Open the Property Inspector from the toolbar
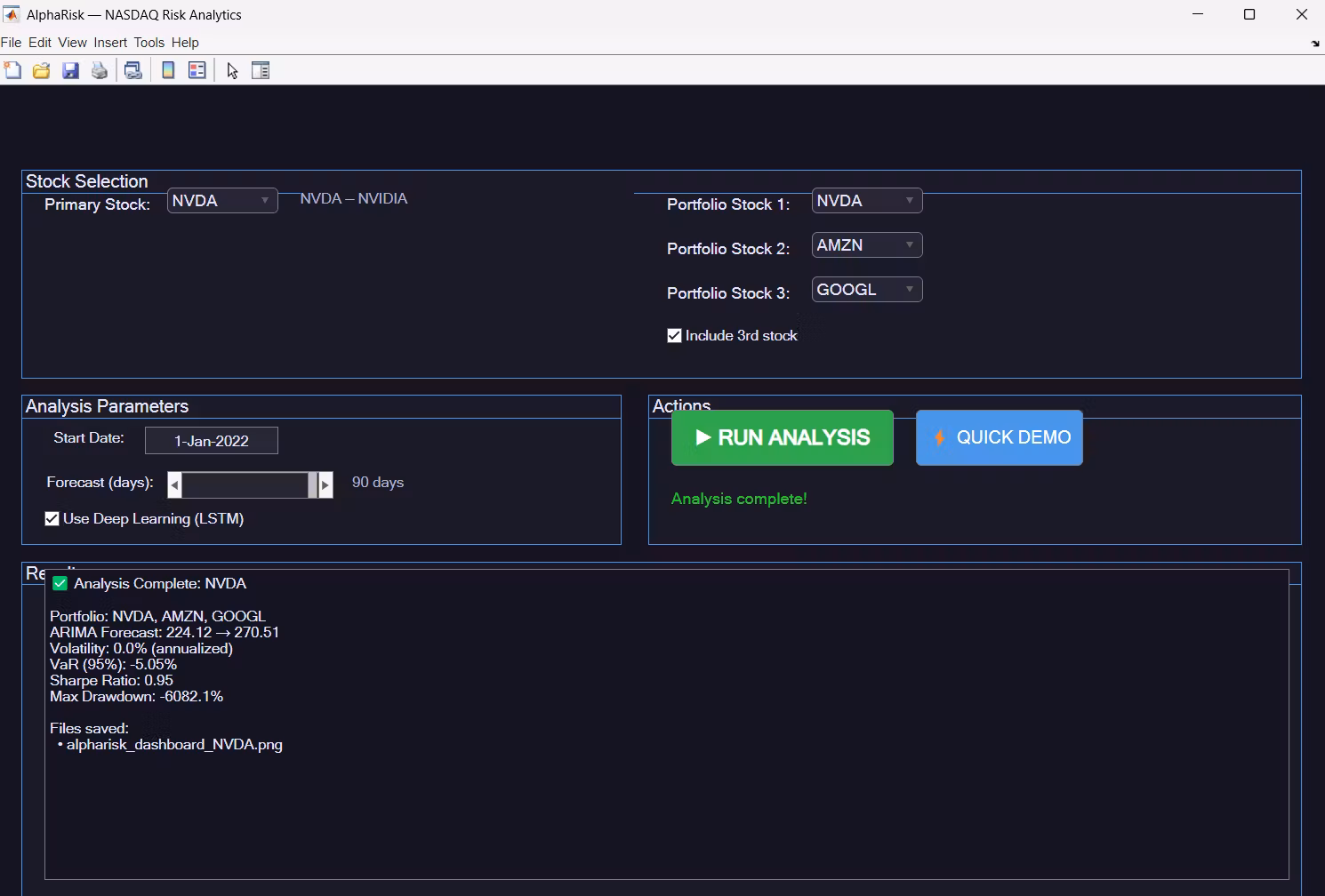 tap(261, 70)
